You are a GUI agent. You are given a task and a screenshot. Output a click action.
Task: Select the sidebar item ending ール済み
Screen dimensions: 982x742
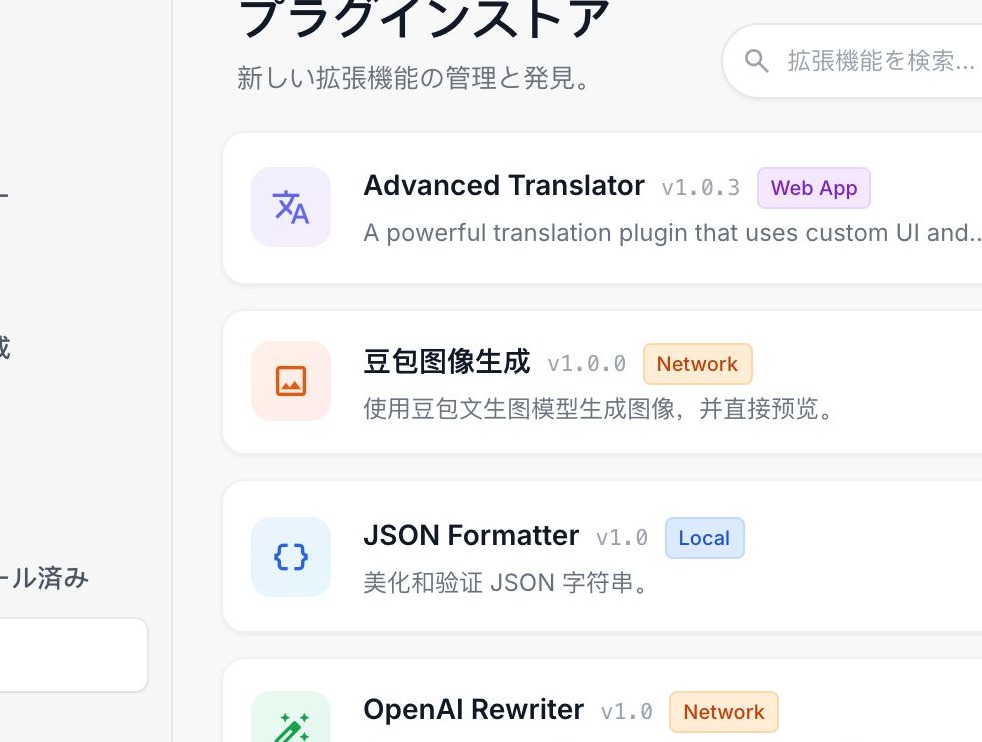[44, 578]
